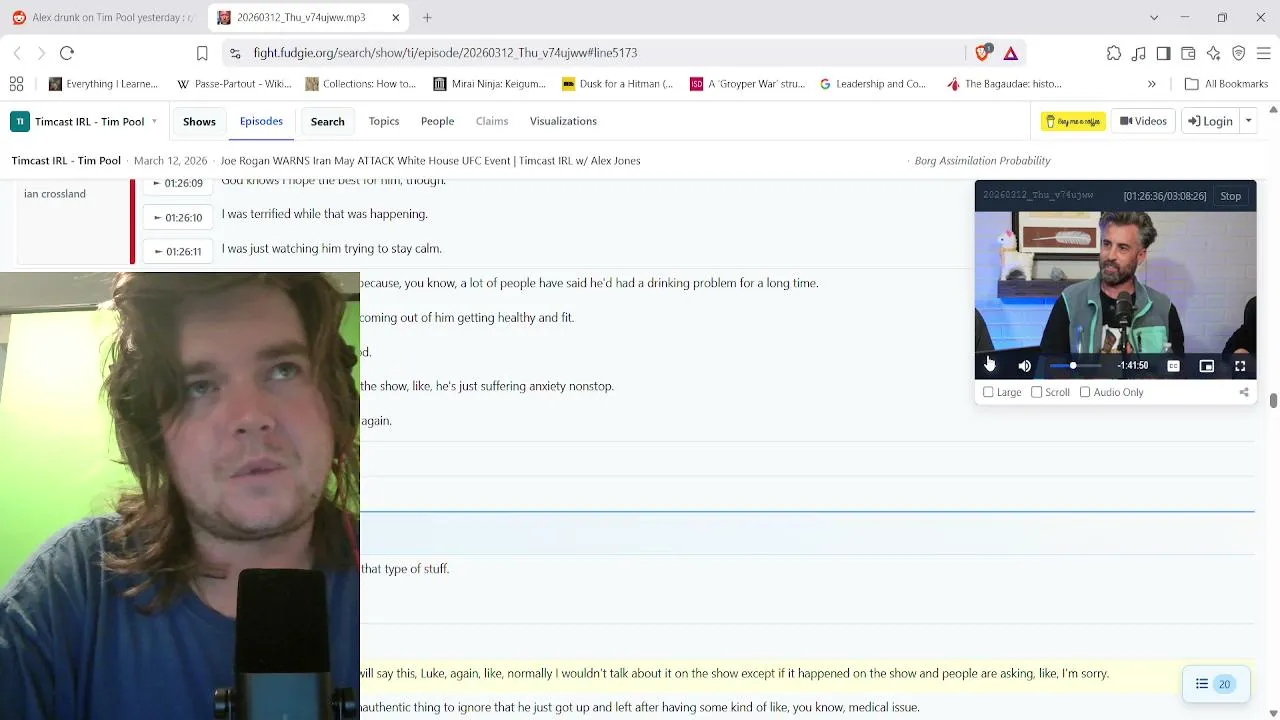The image size is (1280, 720).
Task: Mute the video player volume
Action: click(x=1024, y=366)
